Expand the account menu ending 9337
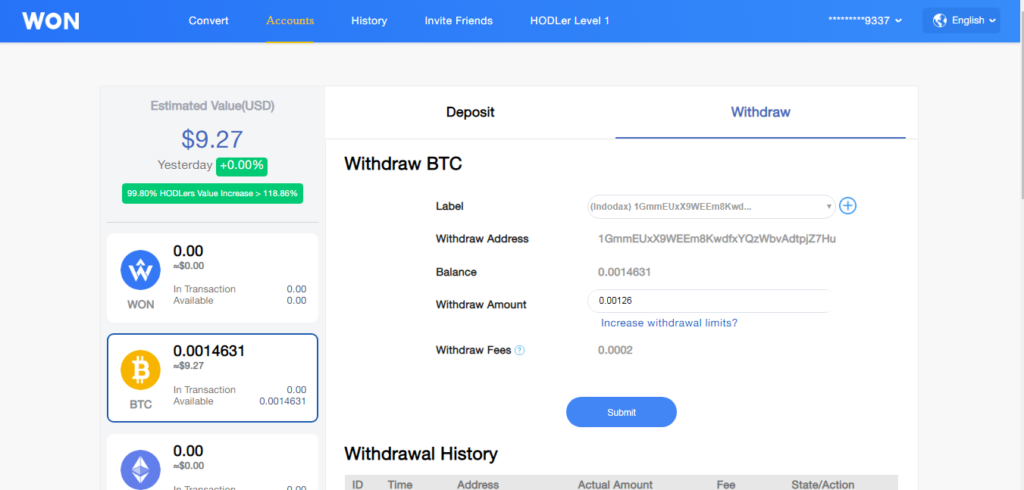 865,21
